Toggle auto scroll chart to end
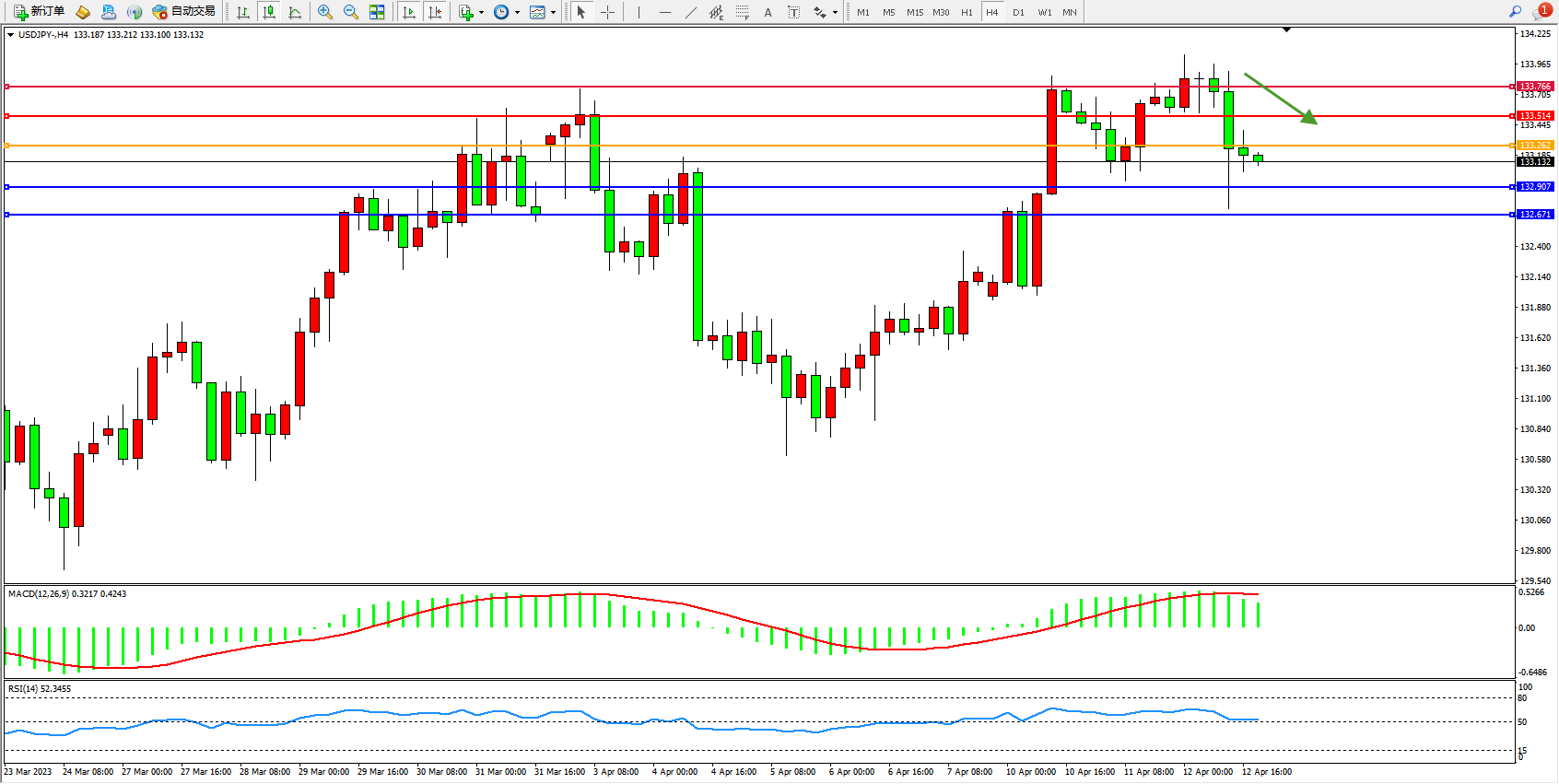1559x784 pixels. tap(409, 12)
